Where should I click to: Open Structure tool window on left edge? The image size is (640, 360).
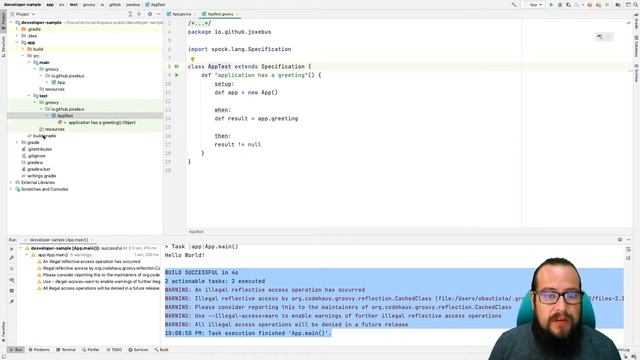(x=3, y=47)
